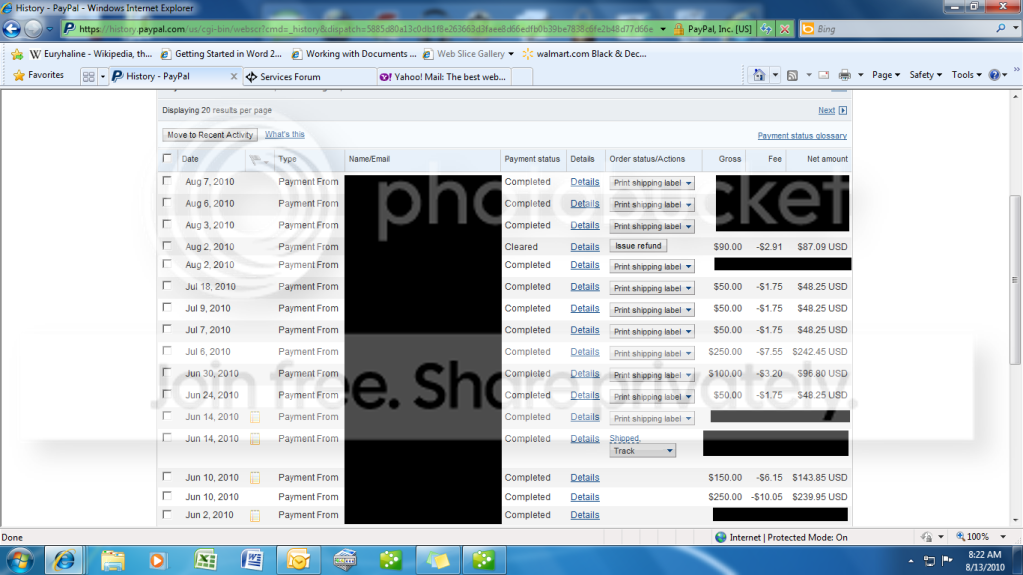Click the Help question mark icon
This screenshot has width=1023, height=575.
994,75
